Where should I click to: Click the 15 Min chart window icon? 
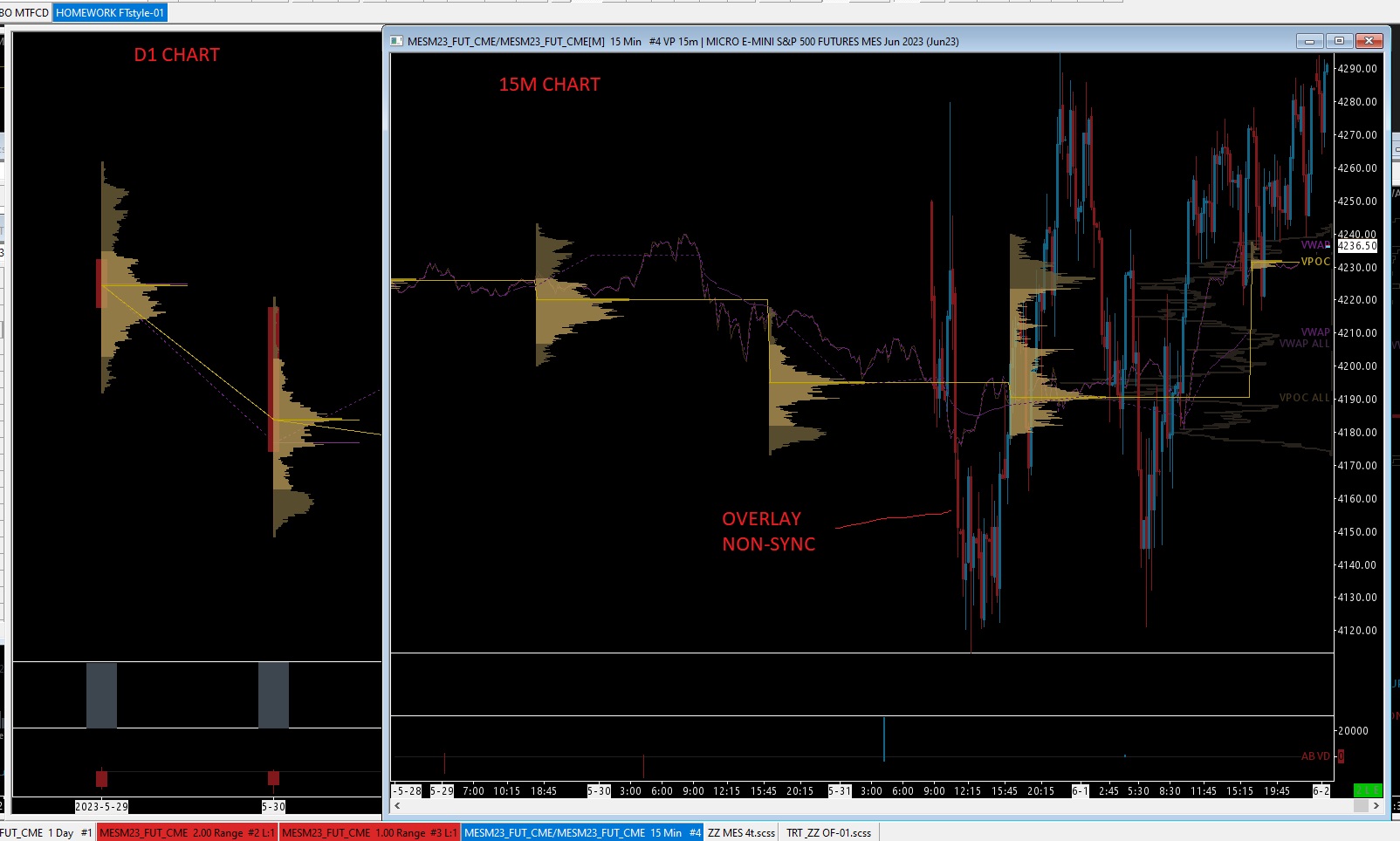click(x=397, y=41)
